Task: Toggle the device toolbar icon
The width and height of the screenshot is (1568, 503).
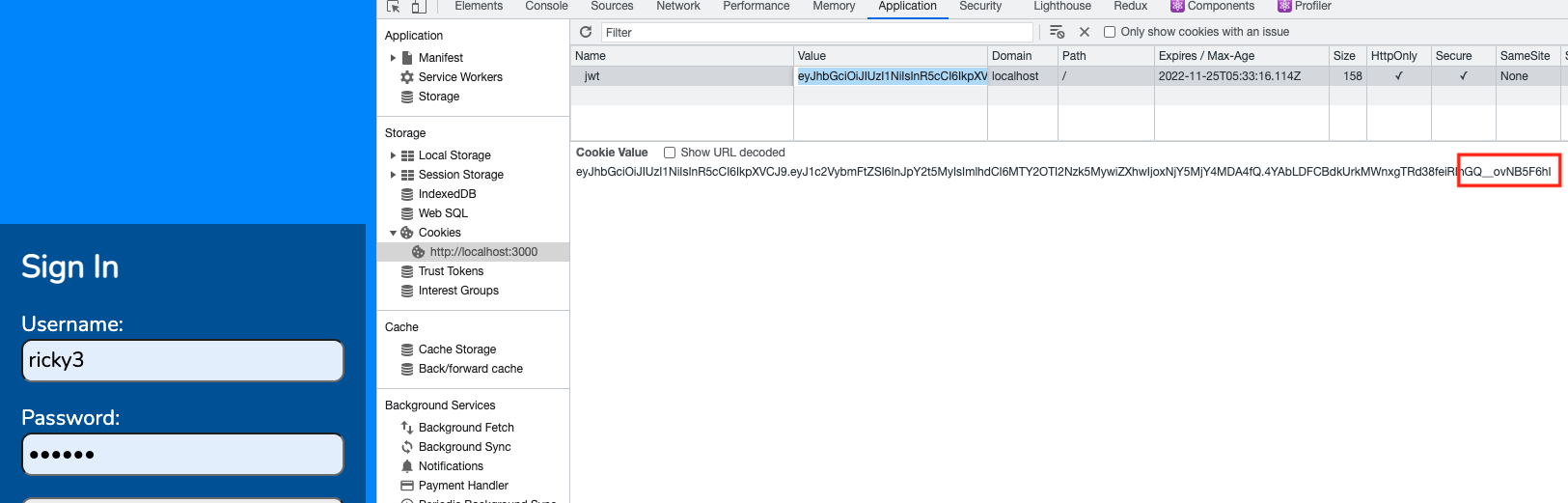Action: click(x=419, y=6)
